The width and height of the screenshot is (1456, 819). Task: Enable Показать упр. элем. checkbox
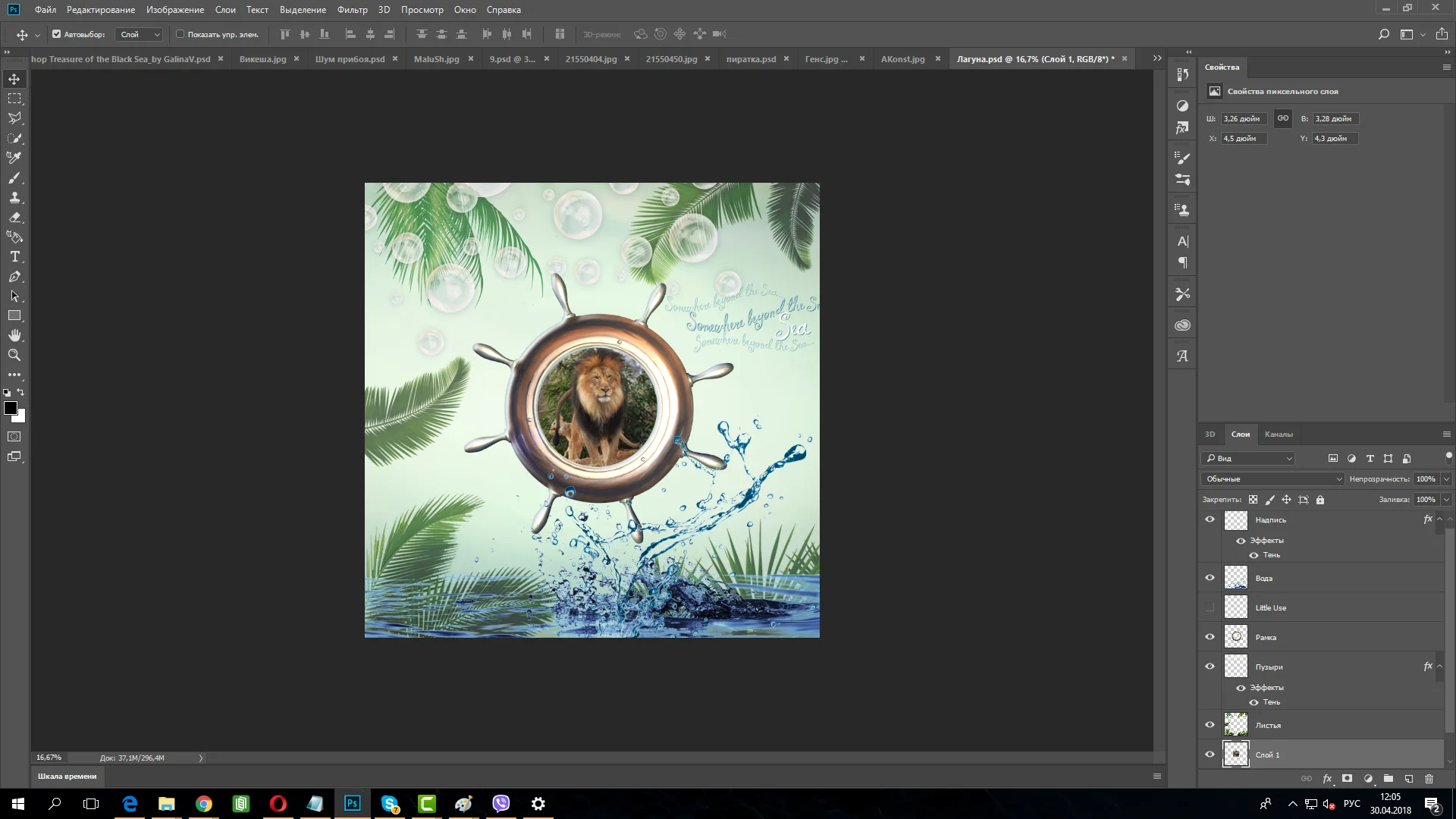click(180, 34)
